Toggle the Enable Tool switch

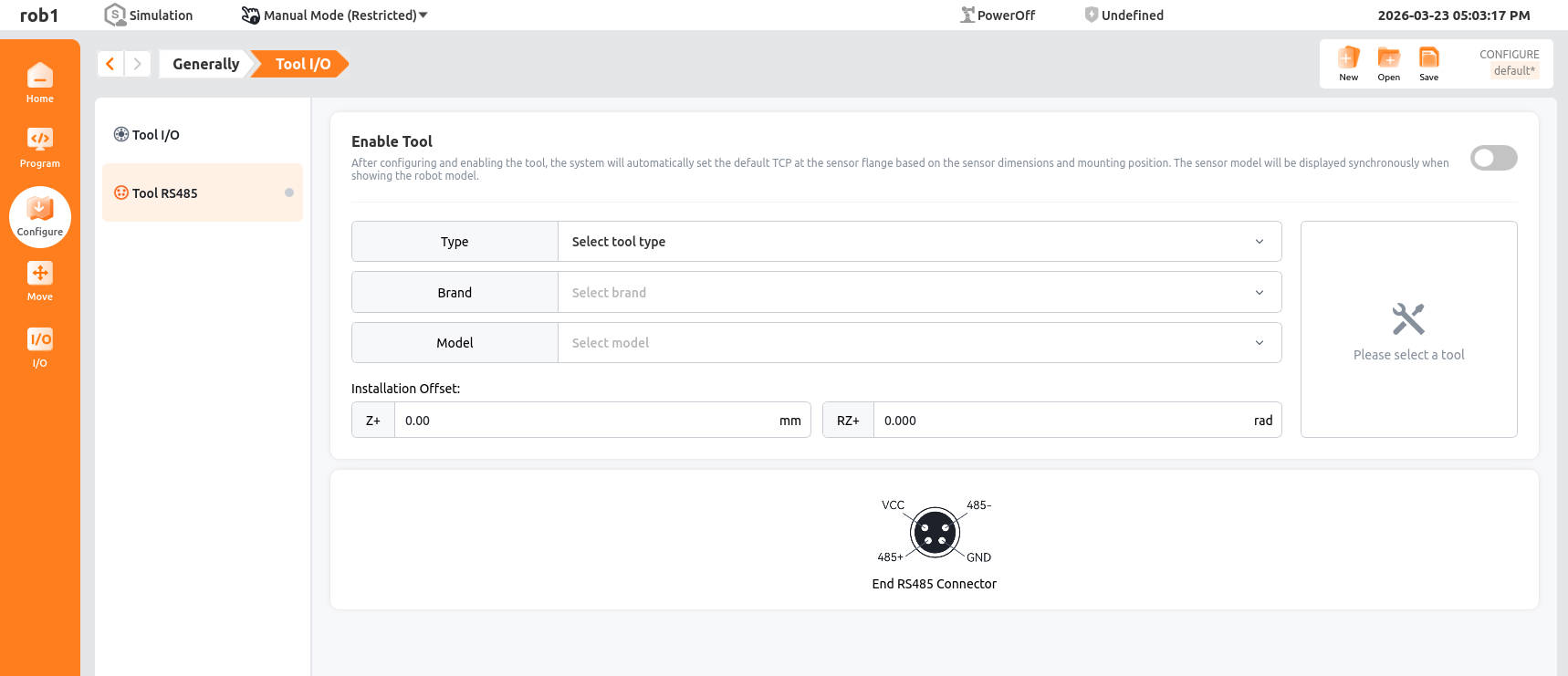point(1493,158)
